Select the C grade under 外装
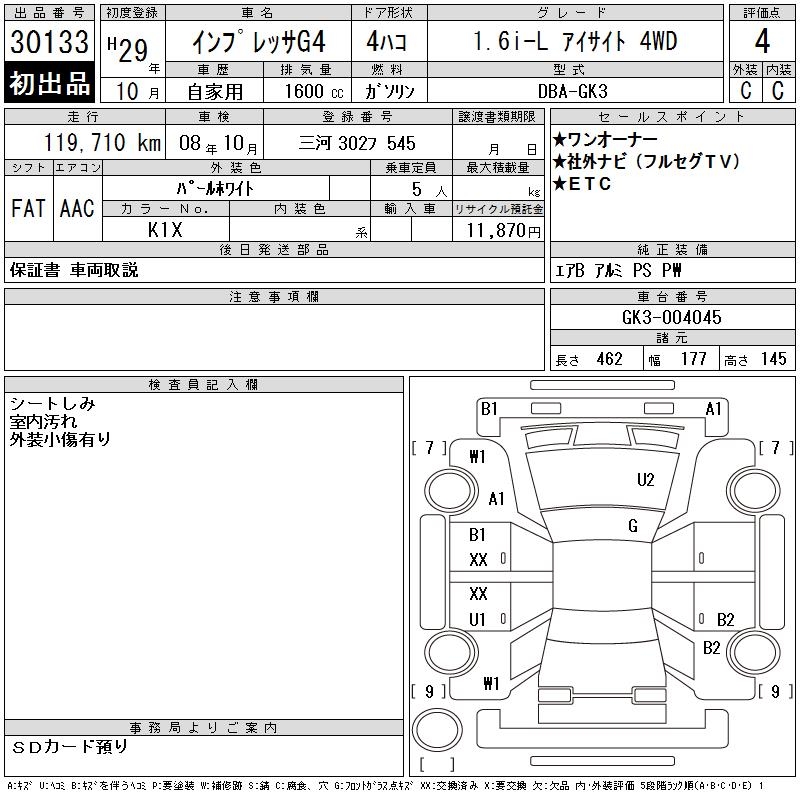The image size is (800, 800). (x=745, y=91)
